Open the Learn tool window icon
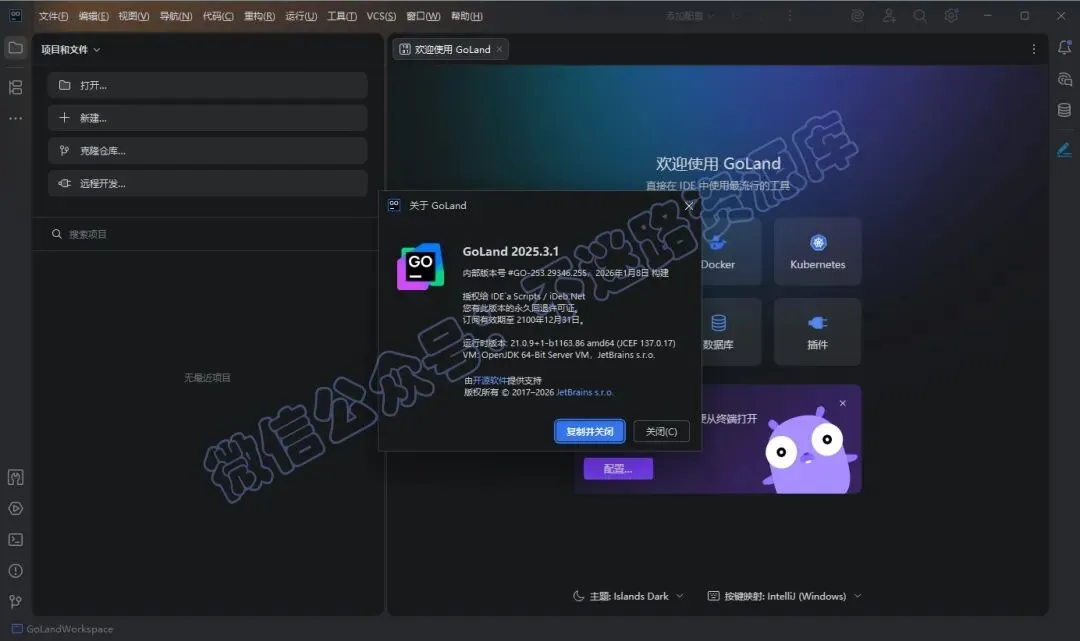Image resolution: width=1080 pixels, height=641 pixels. 15,477
